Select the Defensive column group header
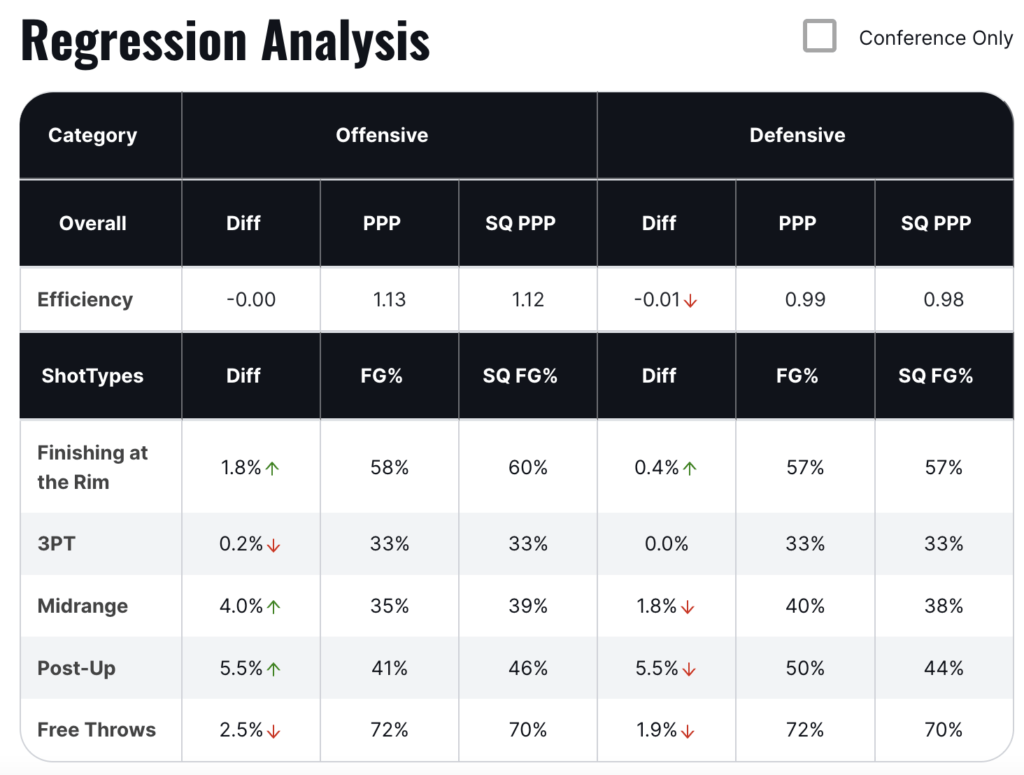Viewport: 1024px width, 775px height. tap(797, 135)
